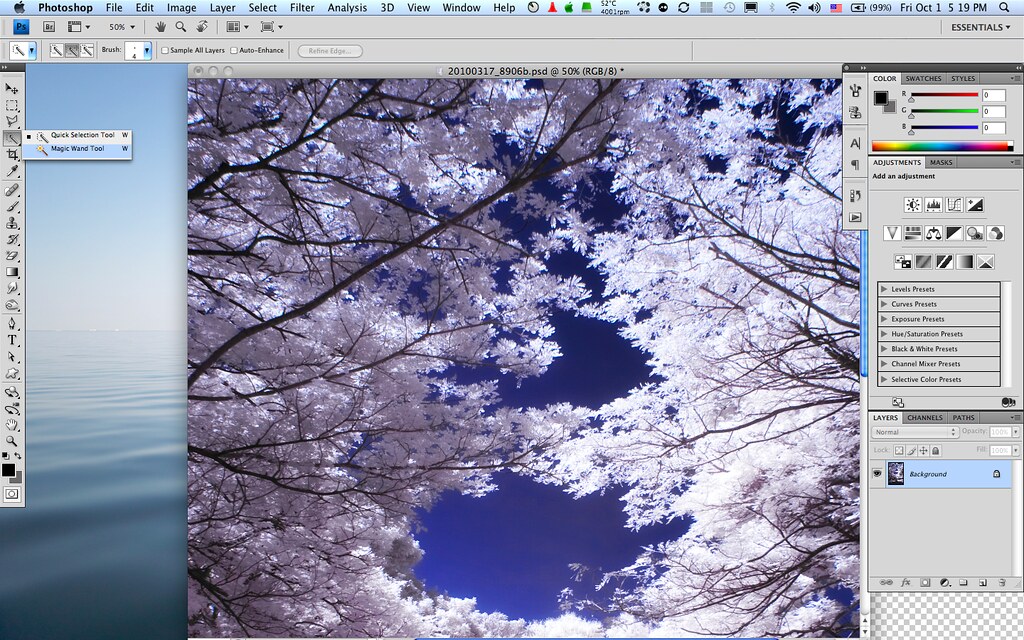
Task: Click the Background layer thumbnail
Action: pos(895,473)
